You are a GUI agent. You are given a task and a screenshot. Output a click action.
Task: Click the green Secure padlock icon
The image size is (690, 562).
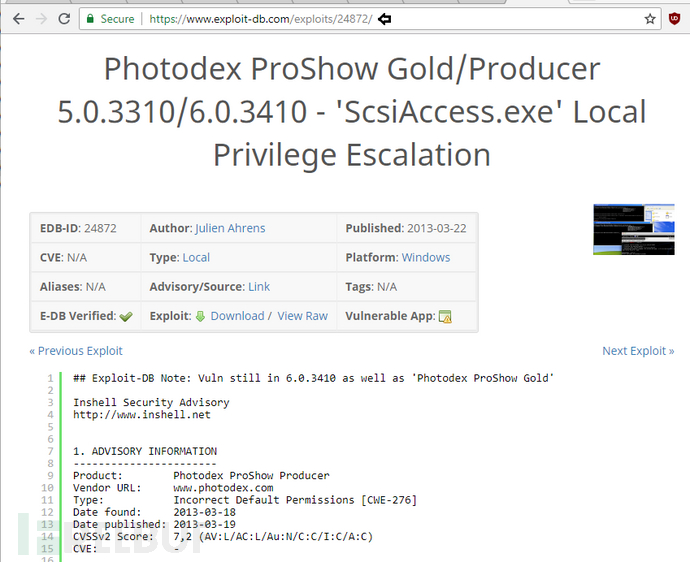tap(90, 19)
